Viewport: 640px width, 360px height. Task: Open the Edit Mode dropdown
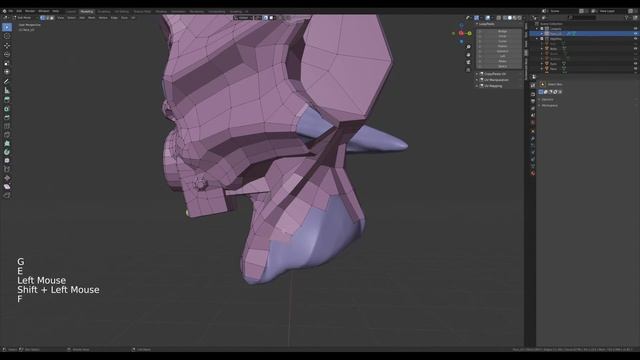click(x=25, y=18)
